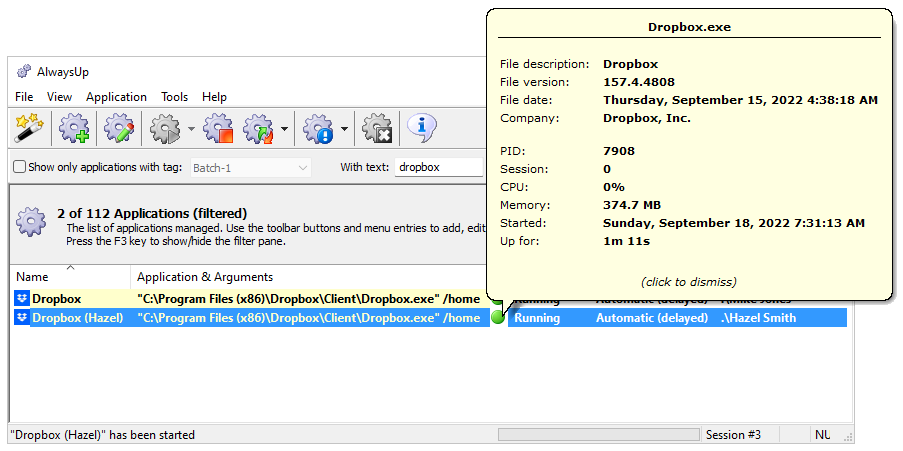Open the report gear dropdown arrow
903x451 pixels.
click(x=344, y=128)
